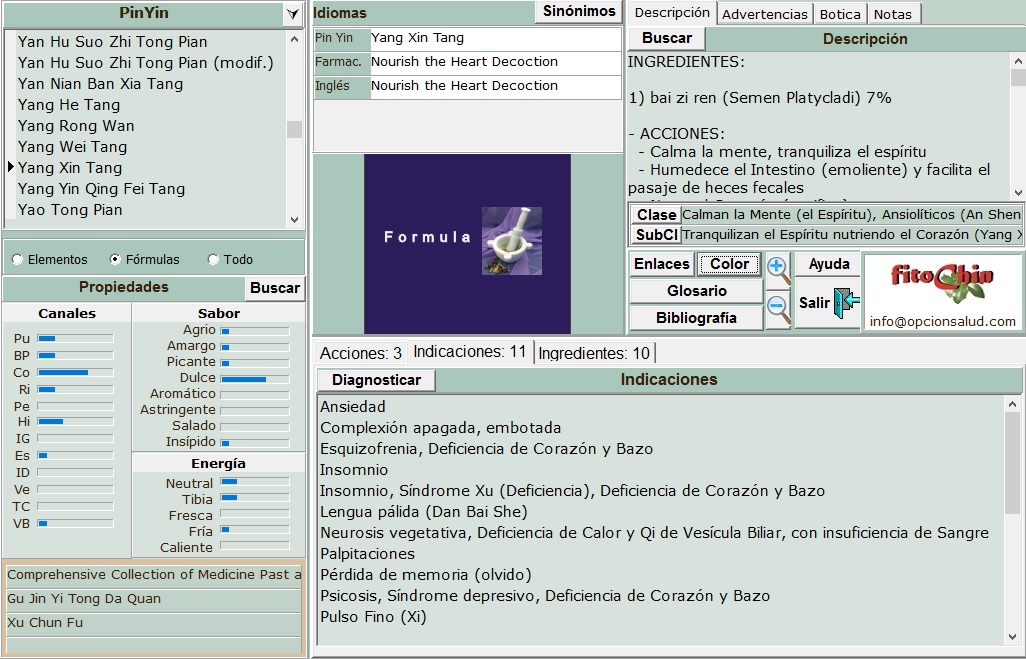Open the Advertencias tab
This screenshot has width=1026, height=659.
pos(764,14)
